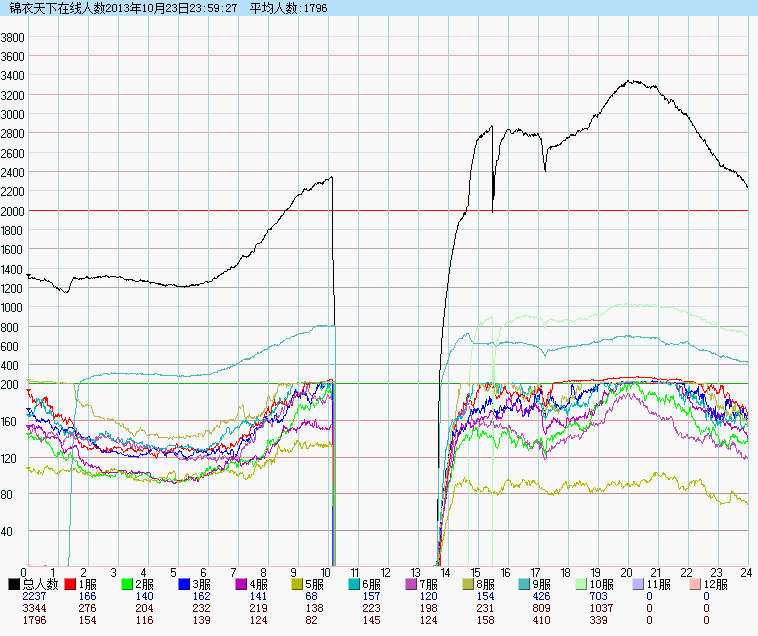Image resolution: width=758 pixels, height=636 pixels.
Task: Click hour 12 on the X axis
Action: pos(385,573)
